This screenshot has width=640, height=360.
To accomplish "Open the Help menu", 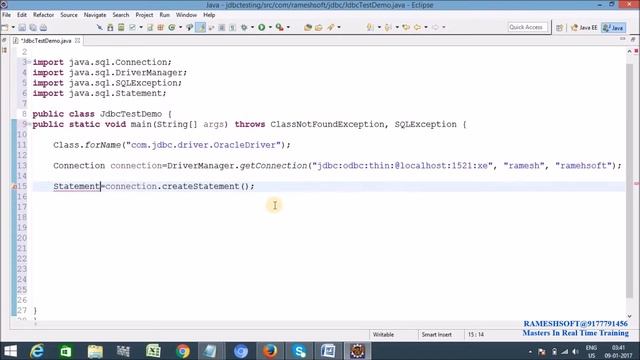I will click(x=209, y=15).
